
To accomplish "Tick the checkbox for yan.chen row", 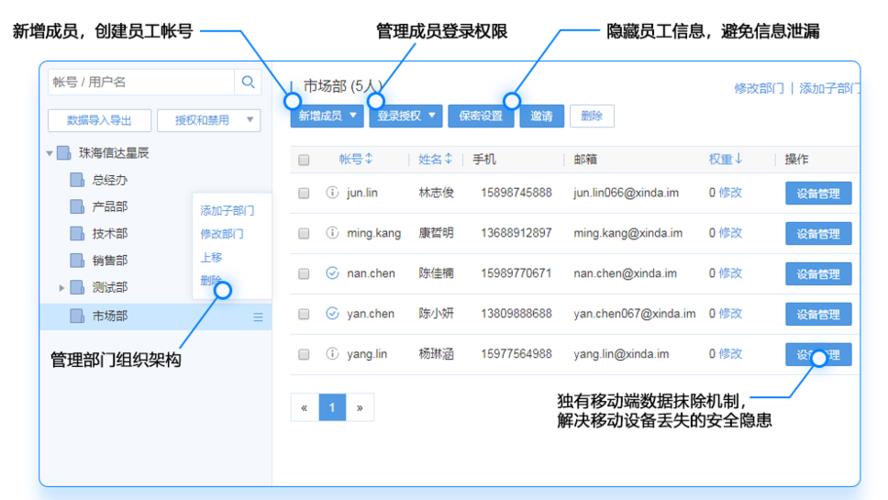I will [x=304, y=314].
